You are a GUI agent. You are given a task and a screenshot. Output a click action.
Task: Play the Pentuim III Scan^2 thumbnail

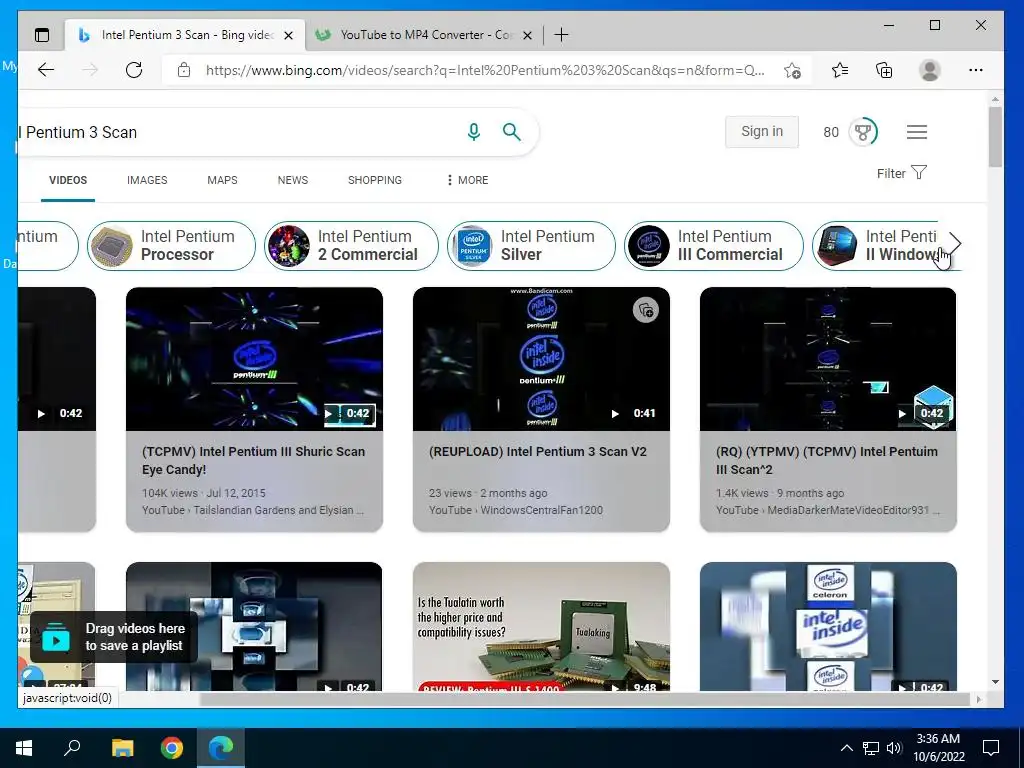828,359
